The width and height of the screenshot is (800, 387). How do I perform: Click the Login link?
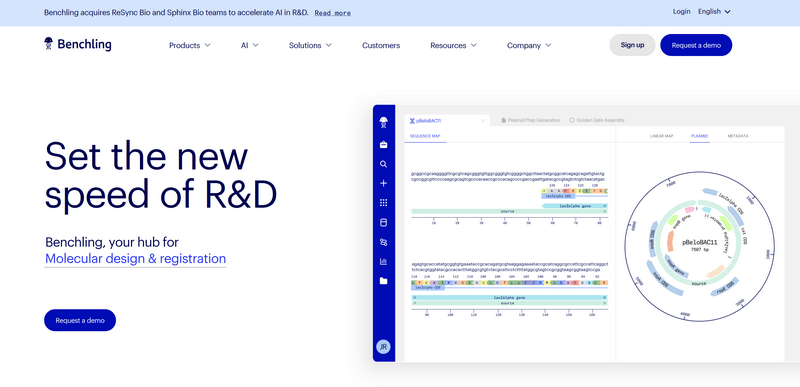681,11
